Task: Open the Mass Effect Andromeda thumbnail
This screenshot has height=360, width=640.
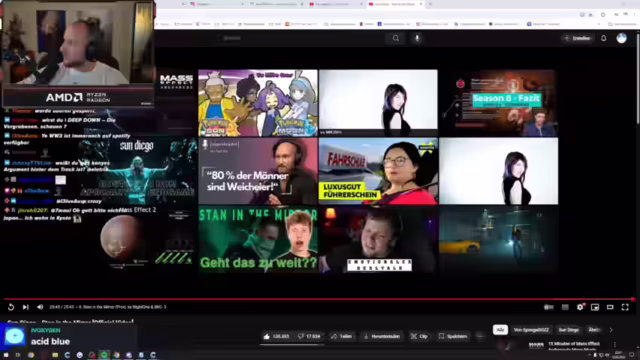Action: 176,103
